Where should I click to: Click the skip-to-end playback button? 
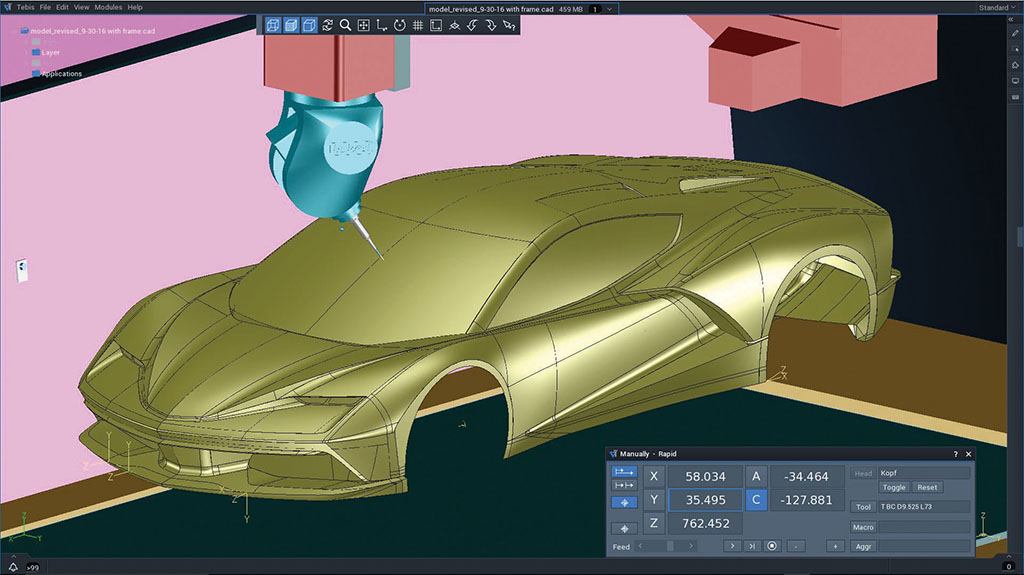(x=752, y=546)
